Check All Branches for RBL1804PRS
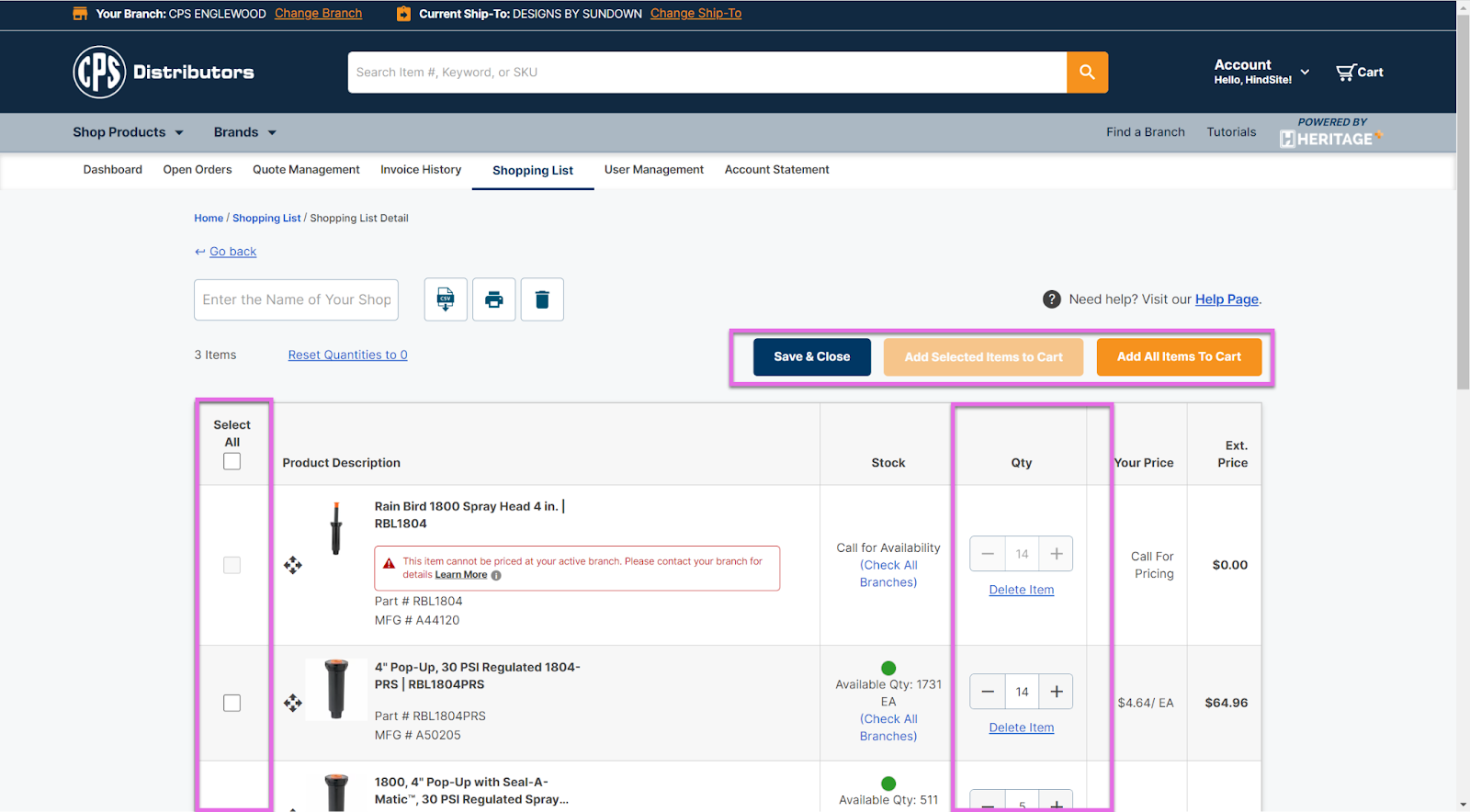The width and height of the screenshot is (1470, 812). [888, 727]
